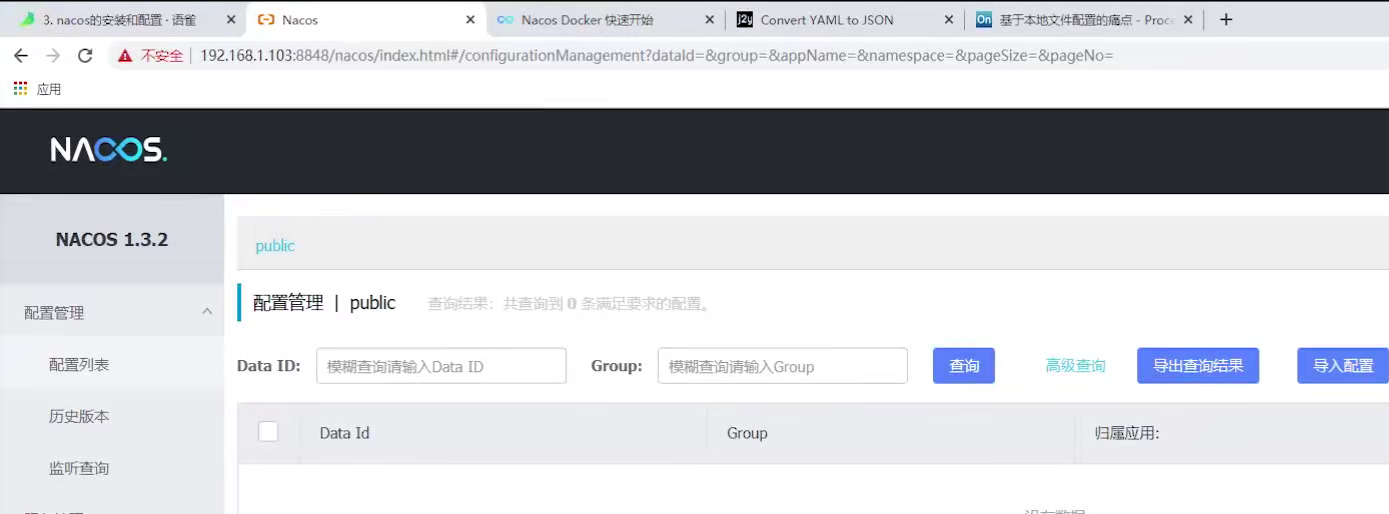Open the 高级查询 link
The height and width of the screenshot is (514, 1389).
pyautogui.click(x=1075, y=366)
